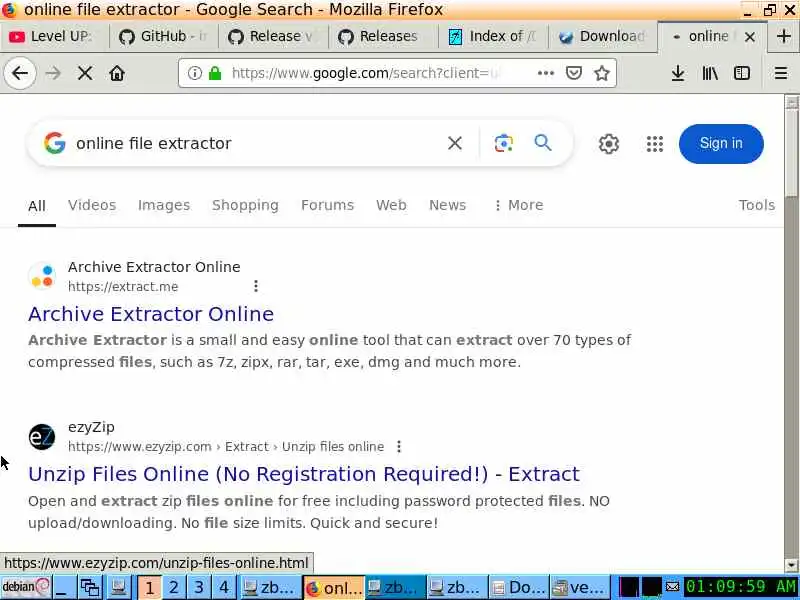The width and height of the screenshot is (800, 600).
Task: Expand the More search filters menu
Action: tap(518, 205)
